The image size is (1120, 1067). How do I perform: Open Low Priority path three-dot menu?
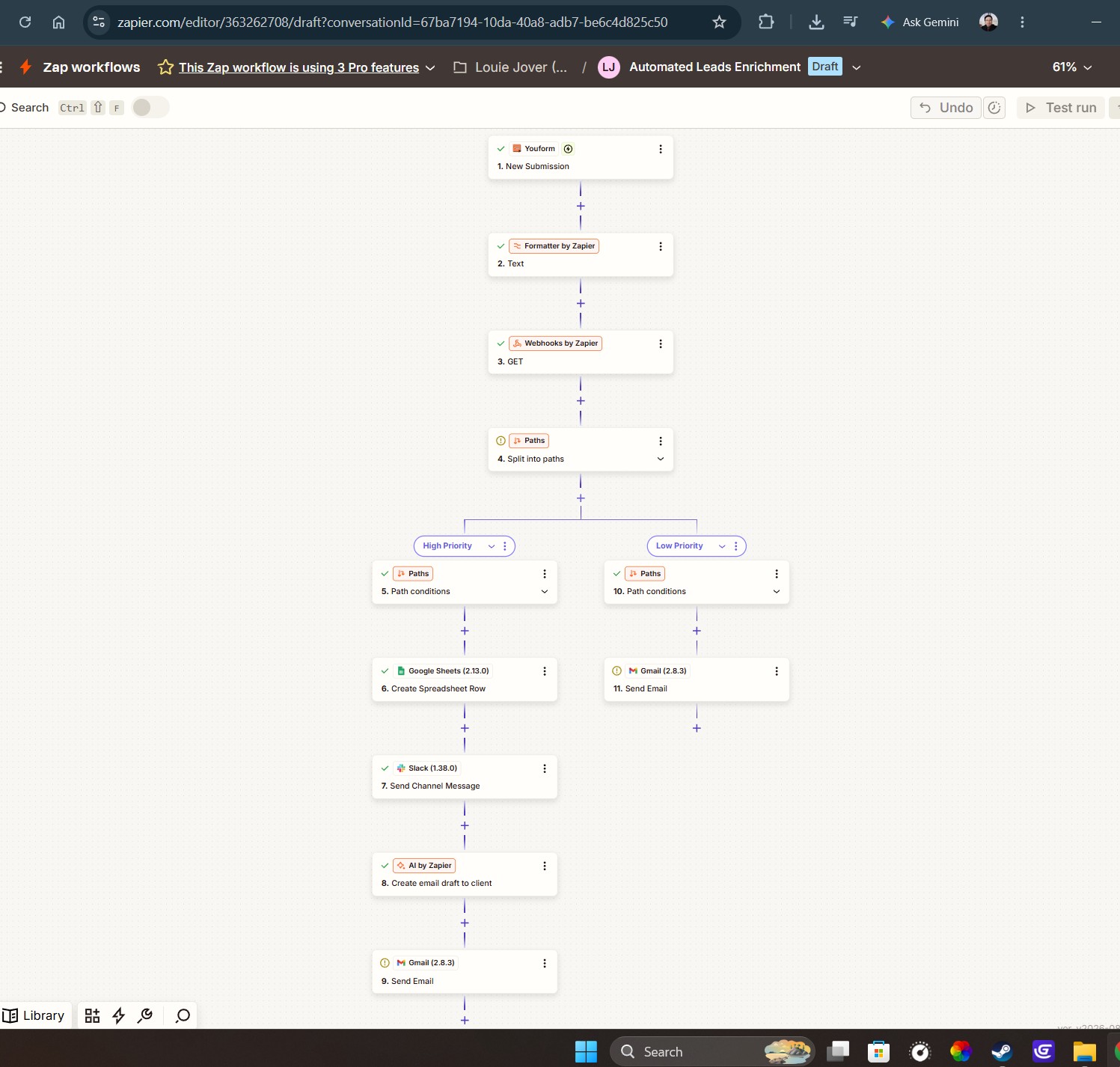click(736, 546)
